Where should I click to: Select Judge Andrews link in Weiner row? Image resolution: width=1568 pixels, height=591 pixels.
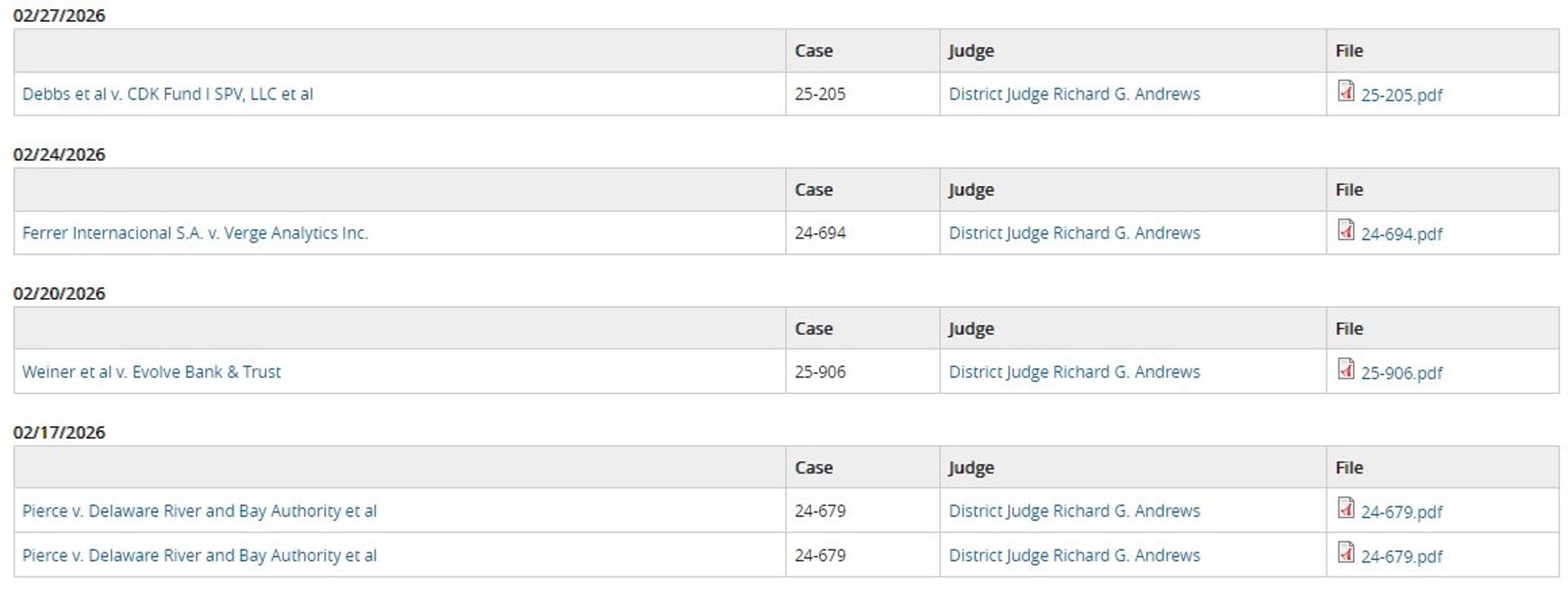pyautogui.click(x=1074, y=371)
